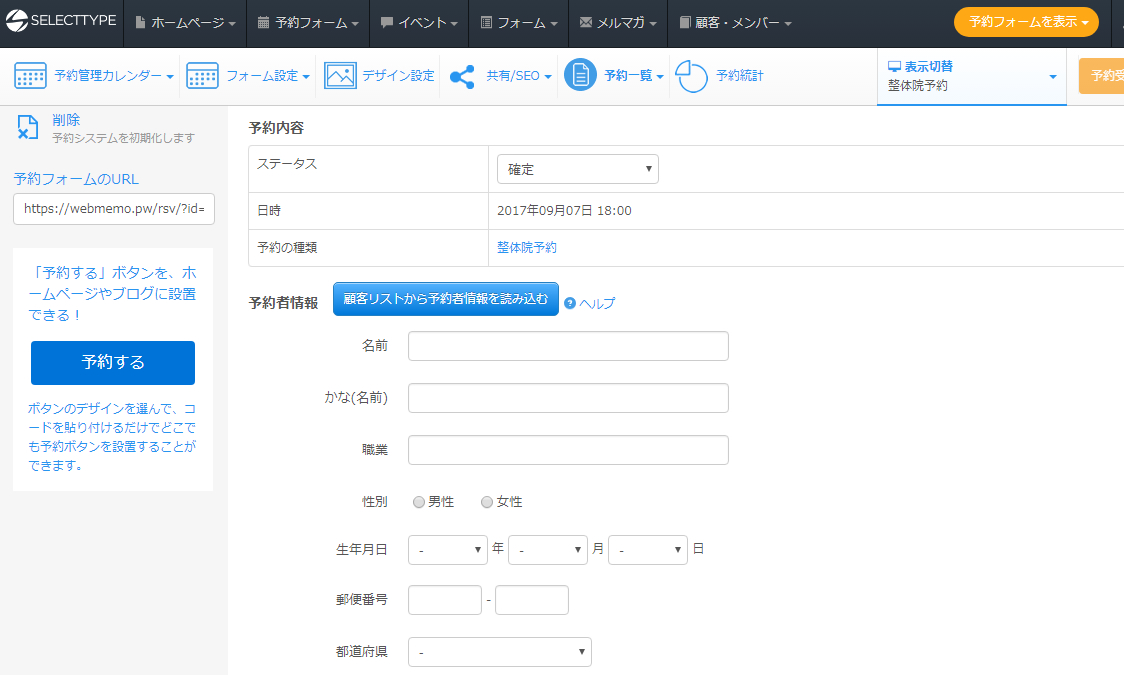
Task: Open the ステータス 確定 dropdown
Action: coord(577,170)
